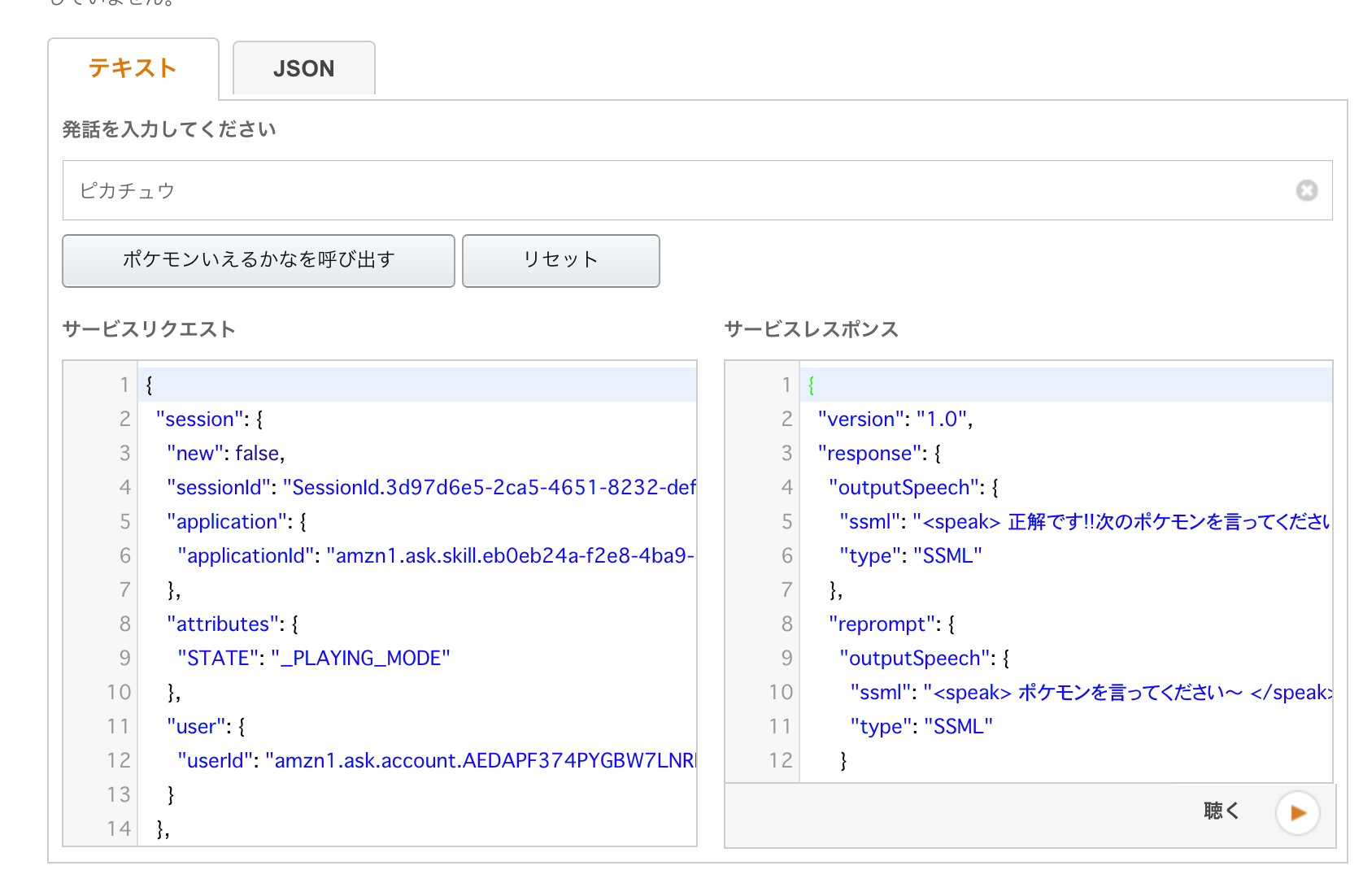Click line 1 in the サービスレスポンス panel
This screenshot has height=896, width=1363.
976,384
